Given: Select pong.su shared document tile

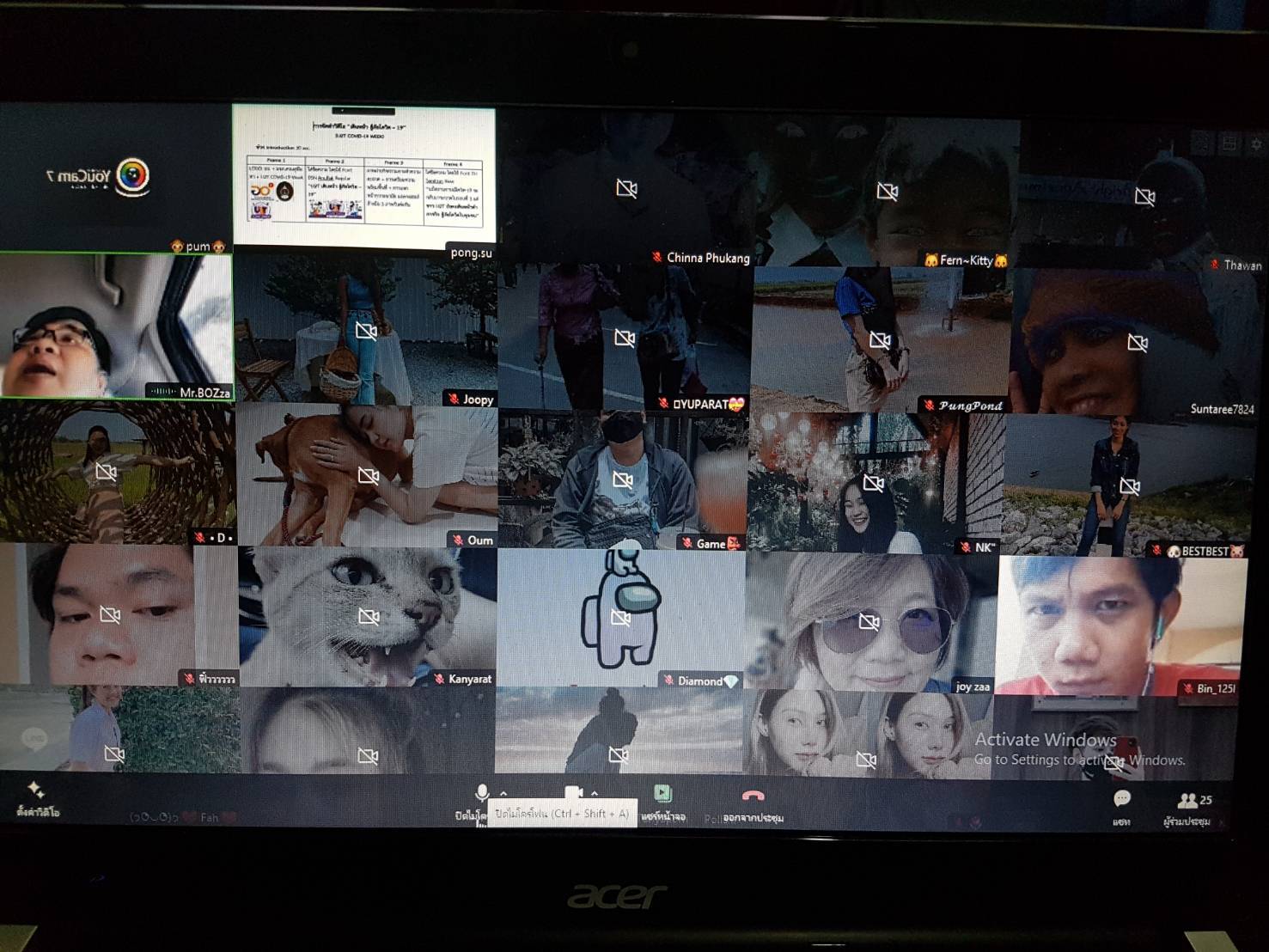Looking at the screenshot, I should (x=364, y=176).
